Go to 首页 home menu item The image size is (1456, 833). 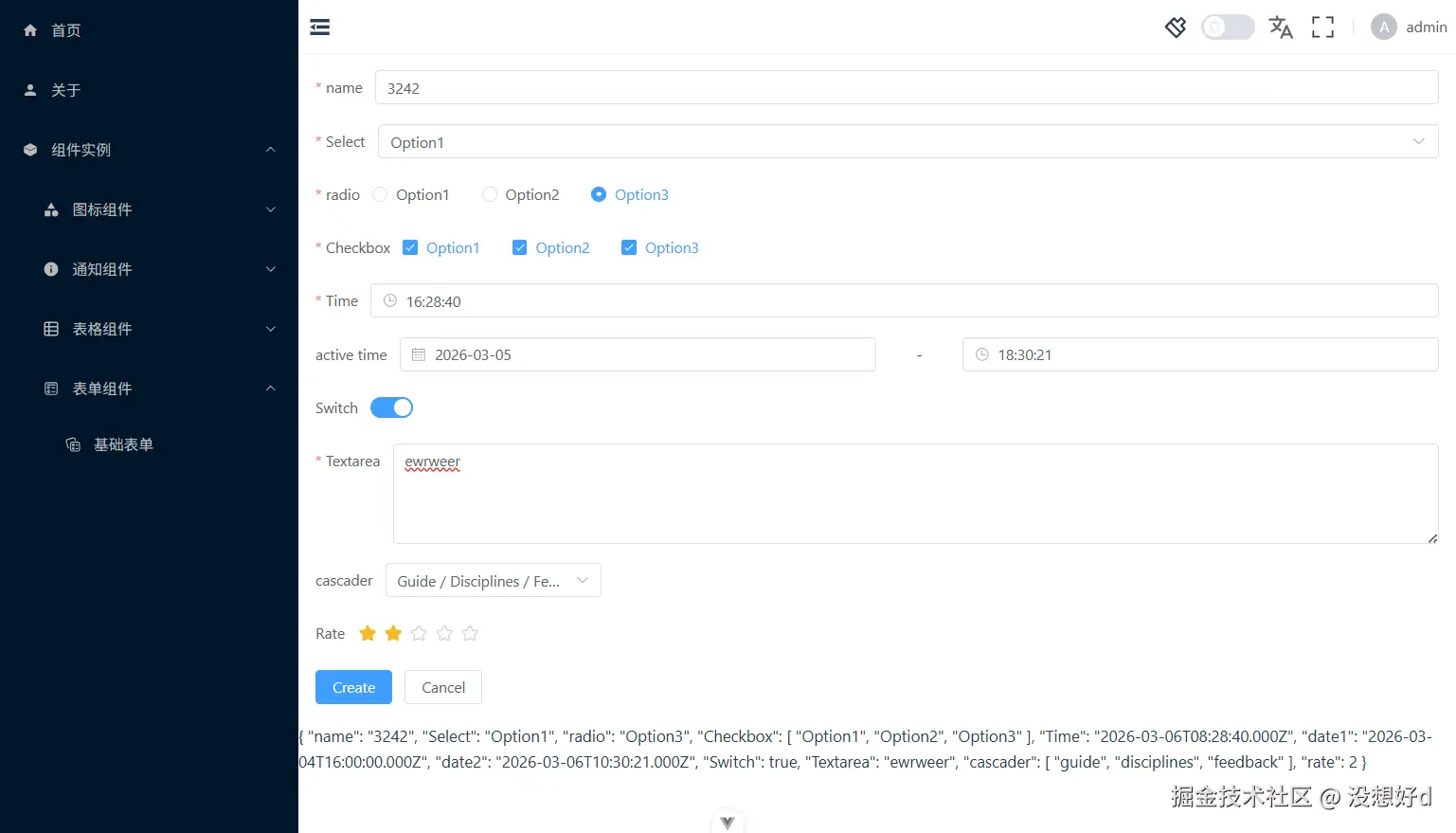(149, 30)
